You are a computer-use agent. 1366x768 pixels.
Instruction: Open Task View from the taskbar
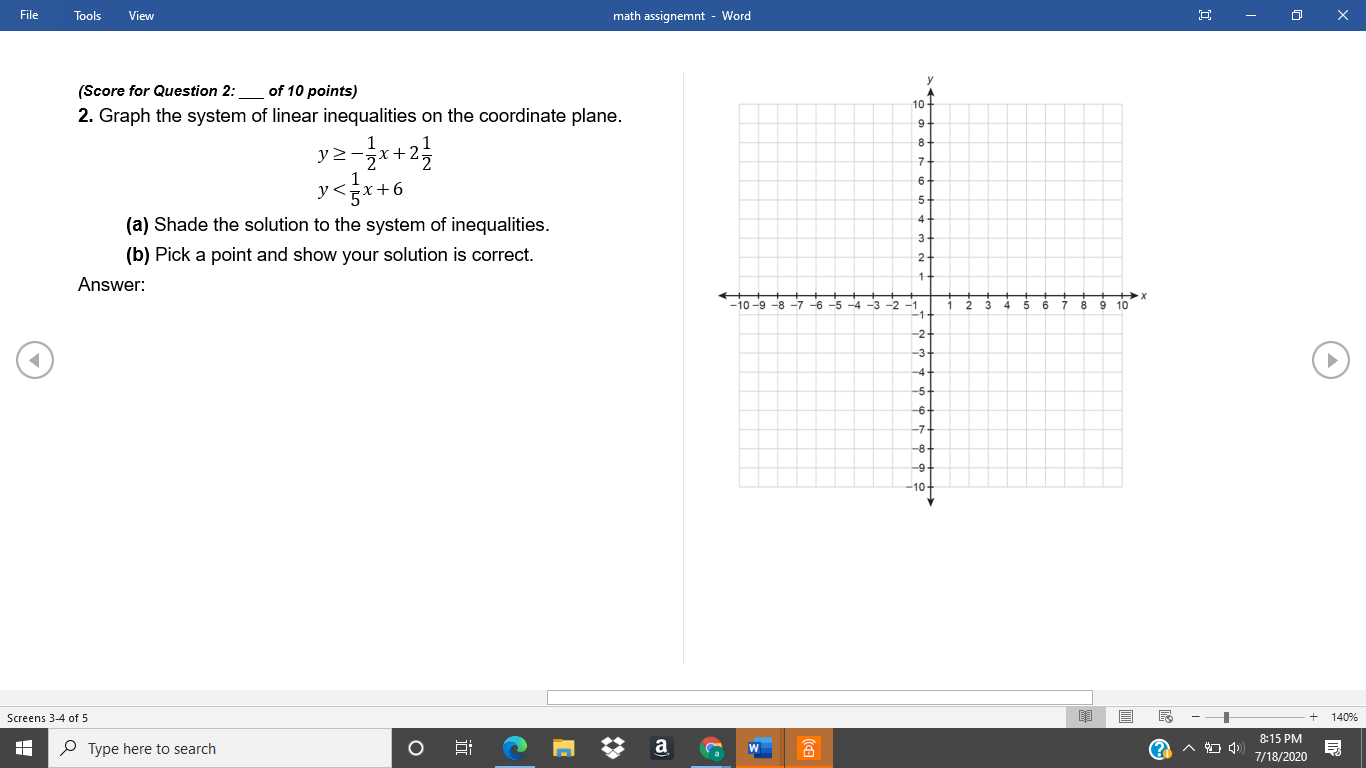pos(463,747)
